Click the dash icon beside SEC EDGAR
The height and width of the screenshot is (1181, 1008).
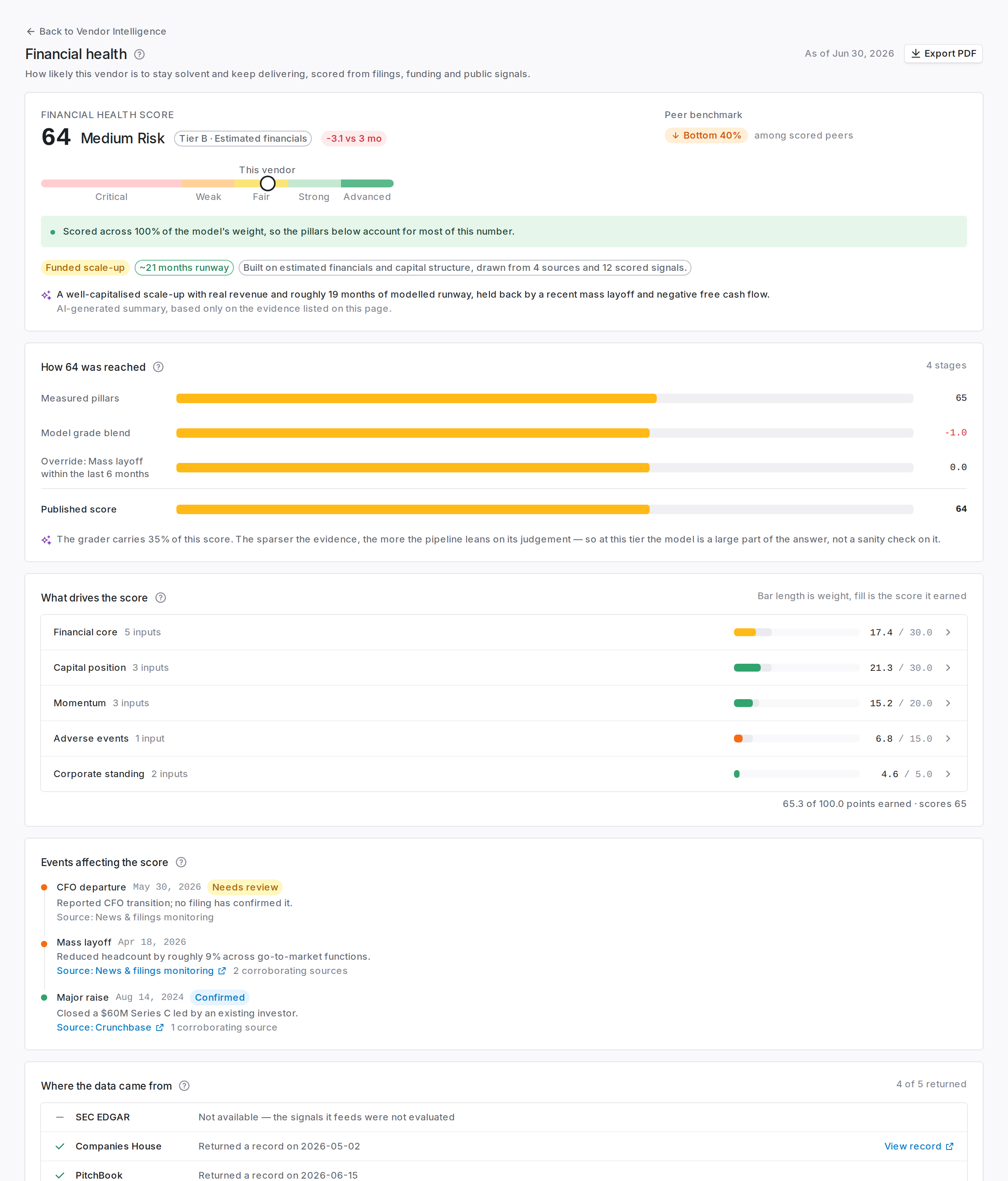(60, 1117)
